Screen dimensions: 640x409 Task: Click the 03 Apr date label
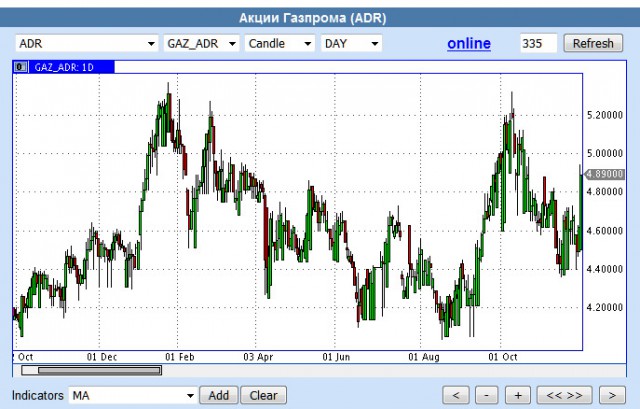pyautogui.click(x=258, y=357)
